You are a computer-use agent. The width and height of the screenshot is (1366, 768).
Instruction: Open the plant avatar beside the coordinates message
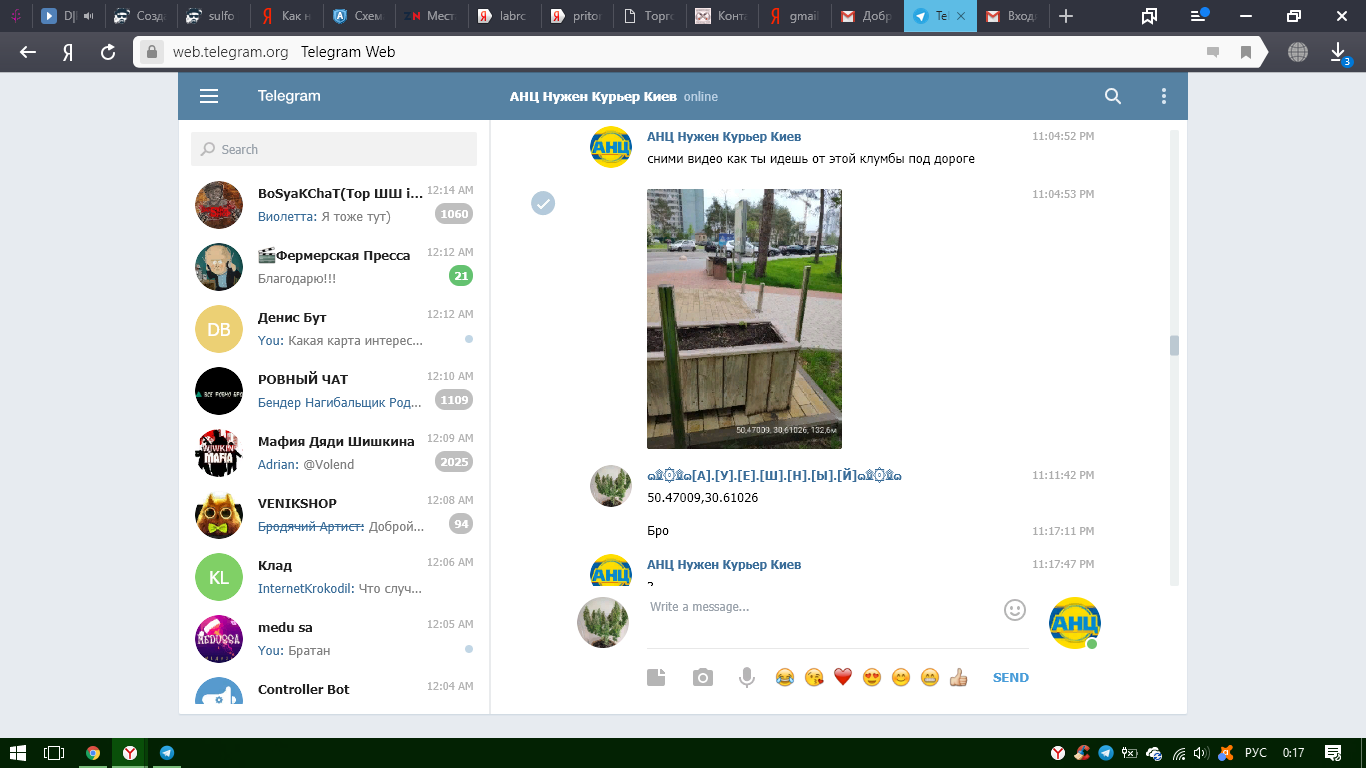(611, 486)
